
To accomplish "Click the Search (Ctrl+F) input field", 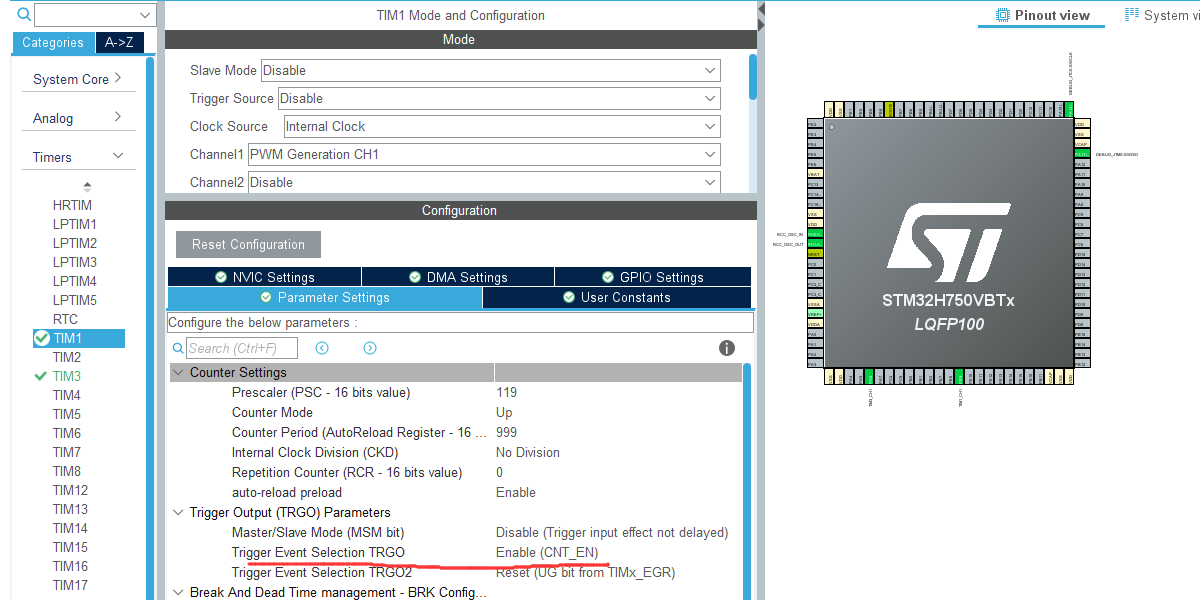I will 240,347.
